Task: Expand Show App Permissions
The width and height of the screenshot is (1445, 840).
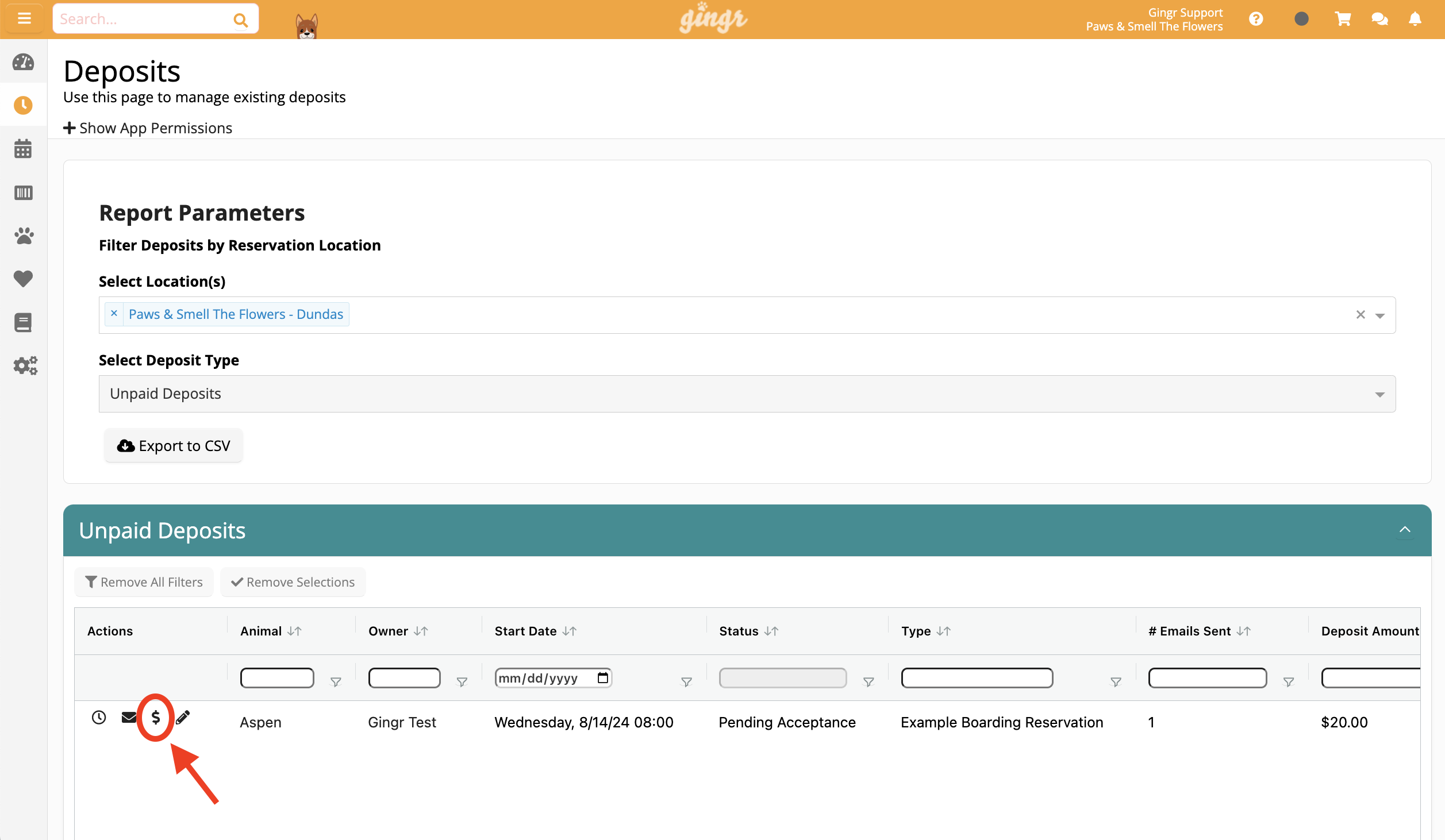Action: tap(148, 128)
